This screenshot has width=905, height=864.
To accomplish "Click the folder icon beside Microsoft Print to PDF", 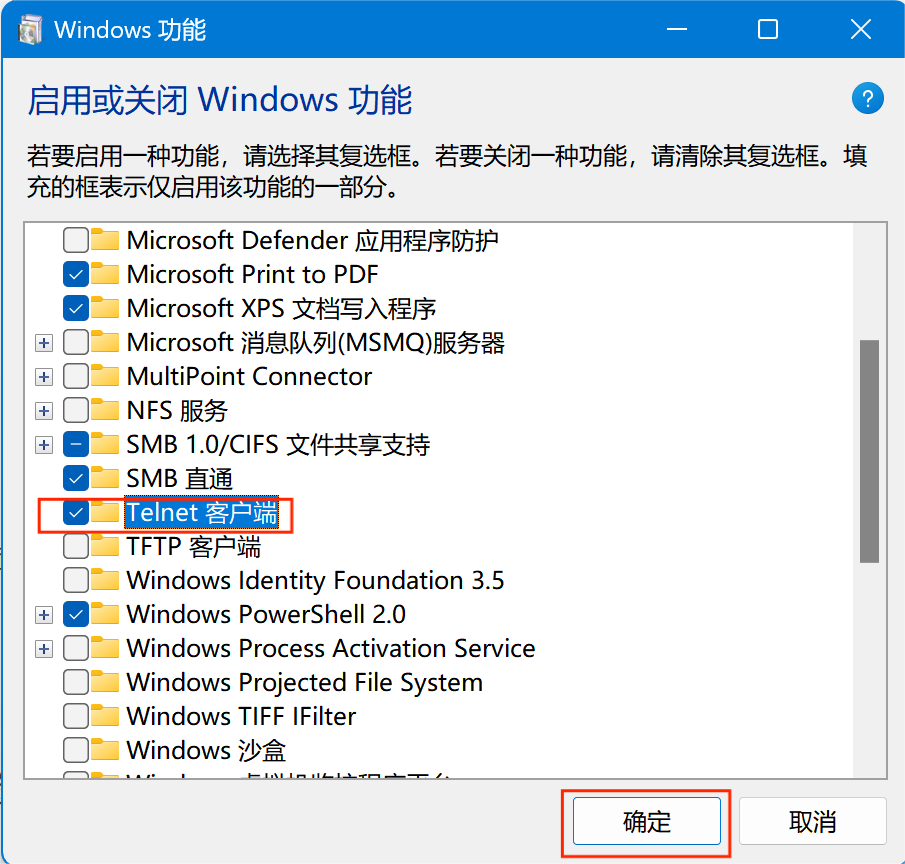I will pyautogui.click(x=105, y=274).
